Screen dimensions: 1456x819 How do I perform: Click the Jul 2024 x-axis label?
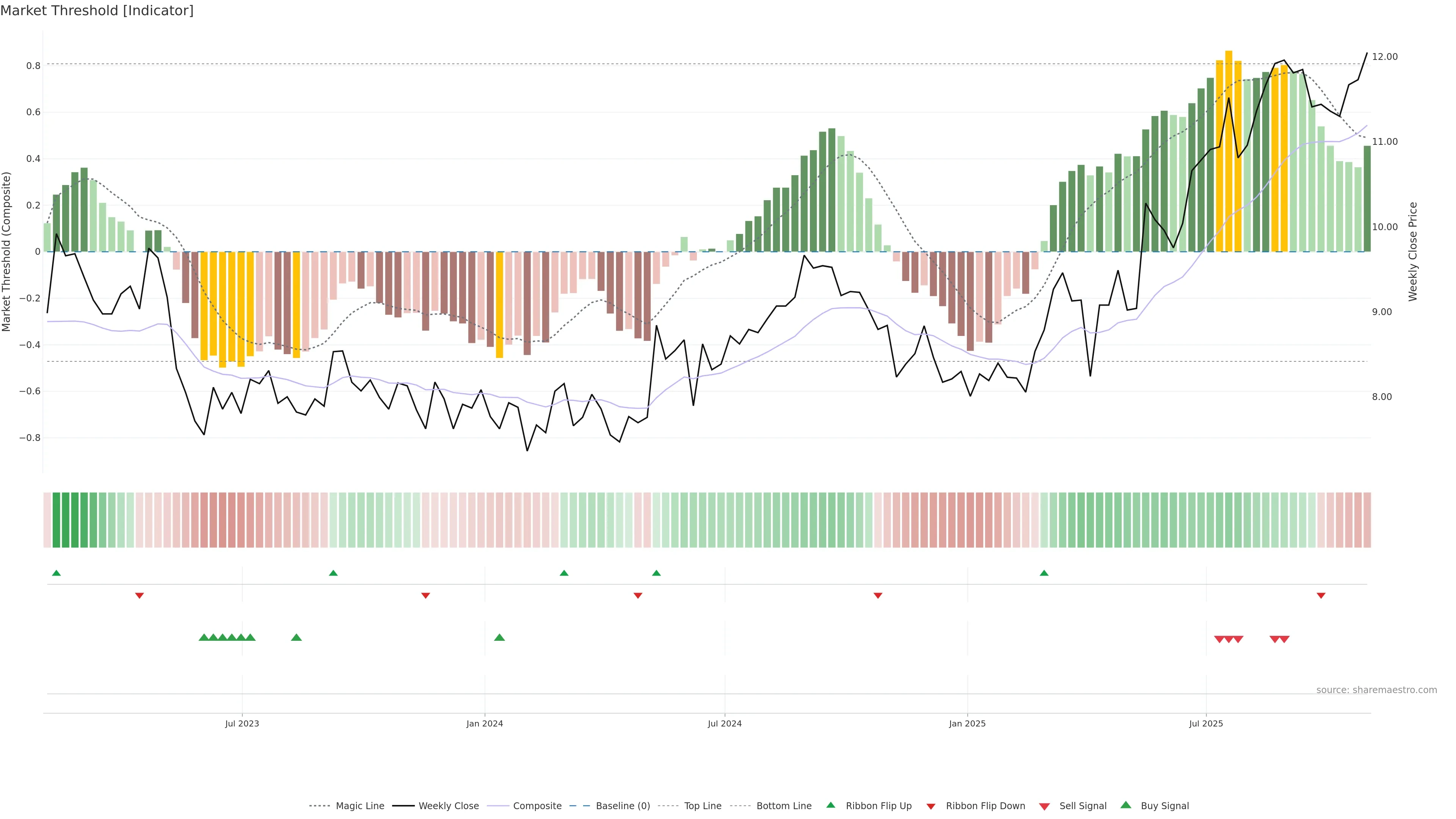725,723
